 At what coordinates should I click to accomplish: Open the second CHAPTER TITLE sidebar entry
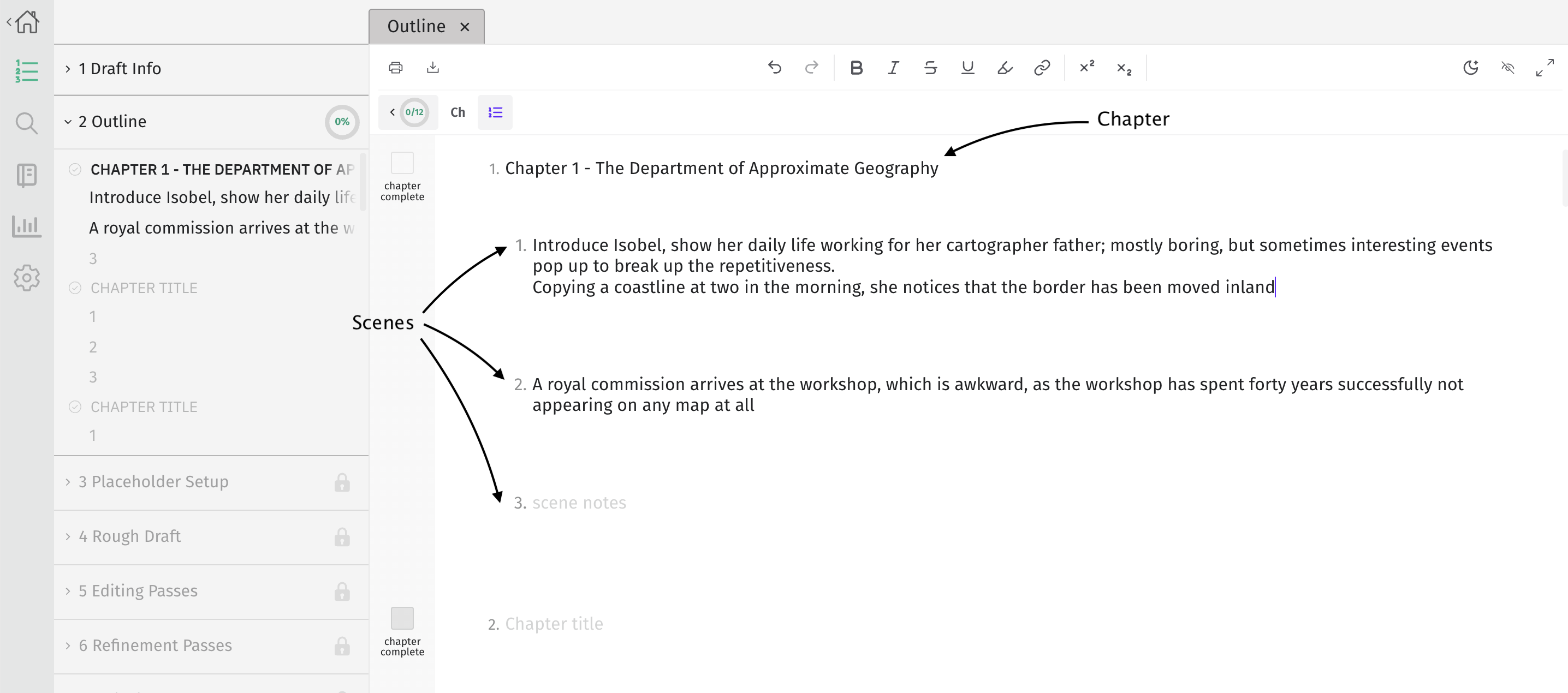click(144, 288)
